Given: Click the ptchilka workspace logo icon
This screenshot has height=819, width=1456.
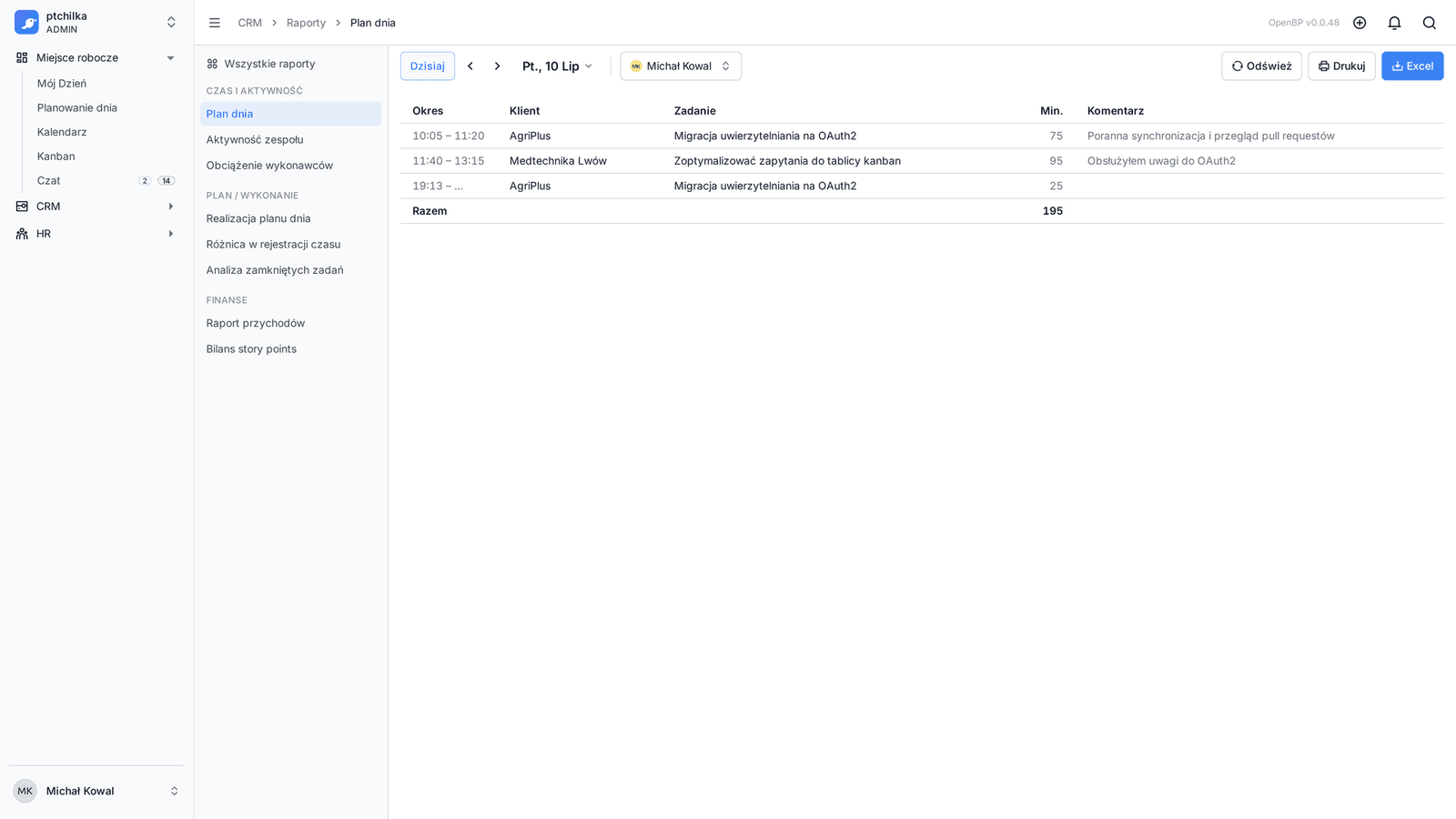Looking at the screenshot, I should (26, 22).
